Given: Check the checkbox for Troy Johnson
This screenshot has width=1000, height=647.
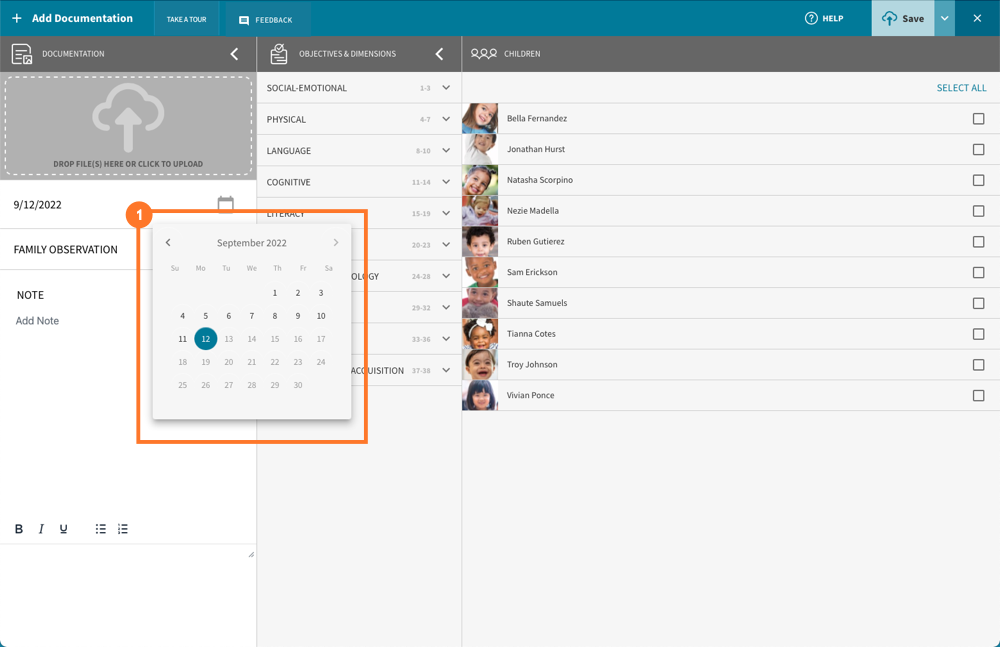Looking at the screenshot, I should (978, 364).
